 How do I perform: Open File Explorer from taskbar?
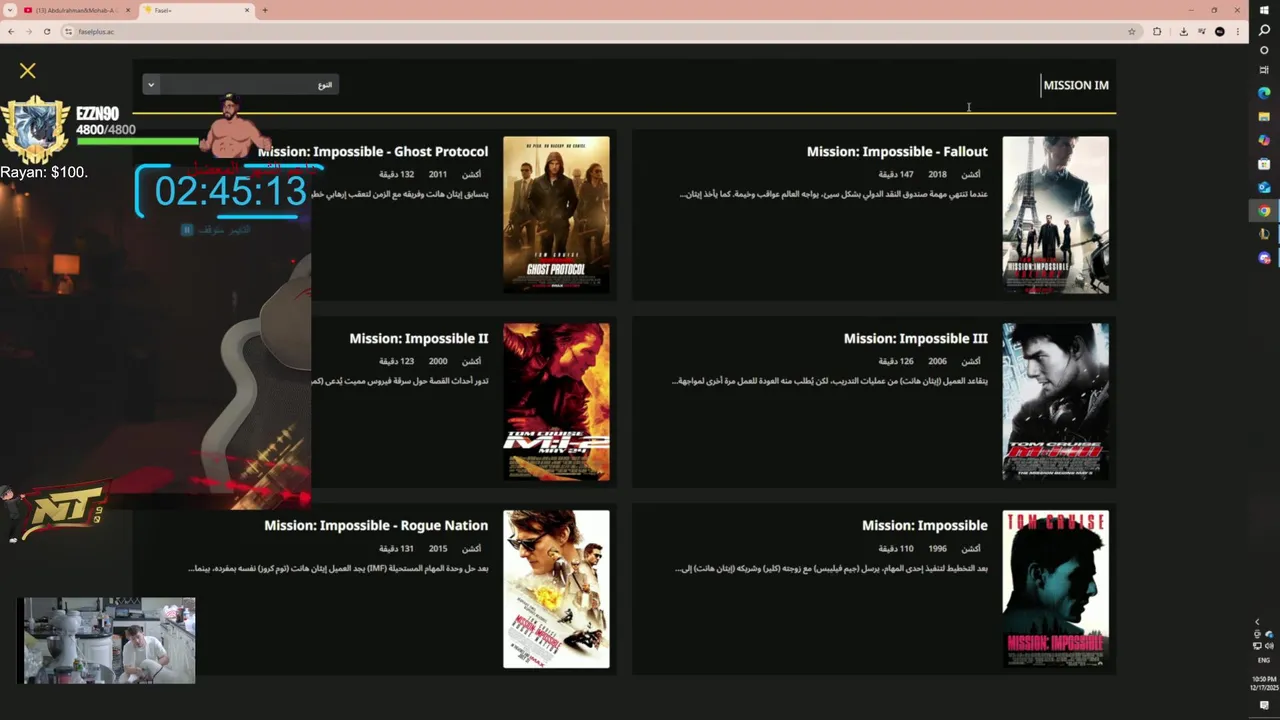click(1264, 117)
